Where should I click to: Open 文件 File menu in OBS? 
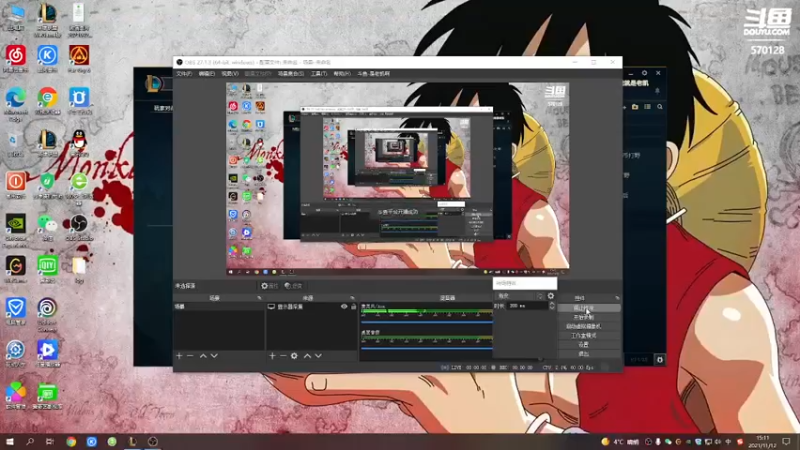coord(184,74)
